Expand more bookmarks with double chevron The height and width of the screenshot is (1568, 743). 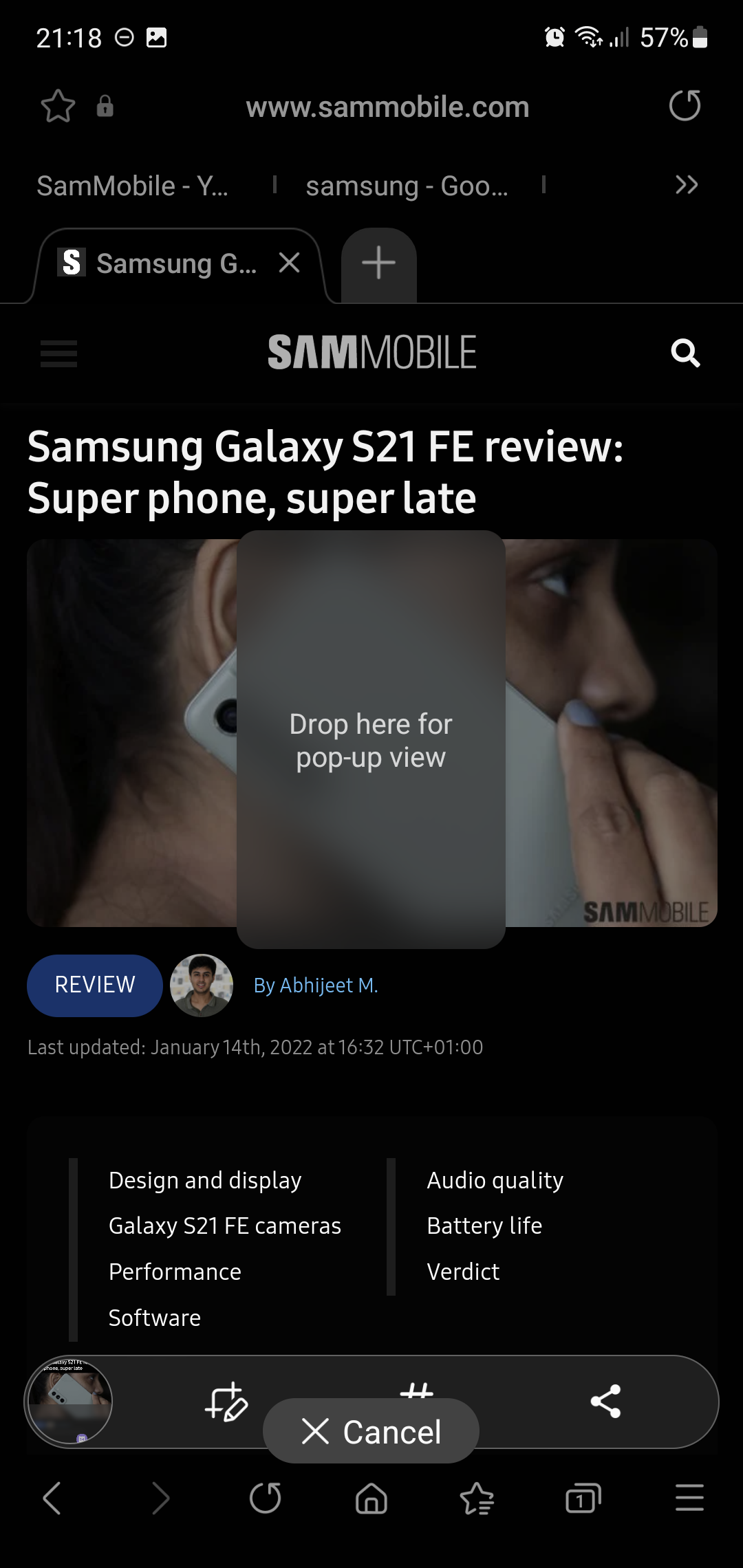687,185
